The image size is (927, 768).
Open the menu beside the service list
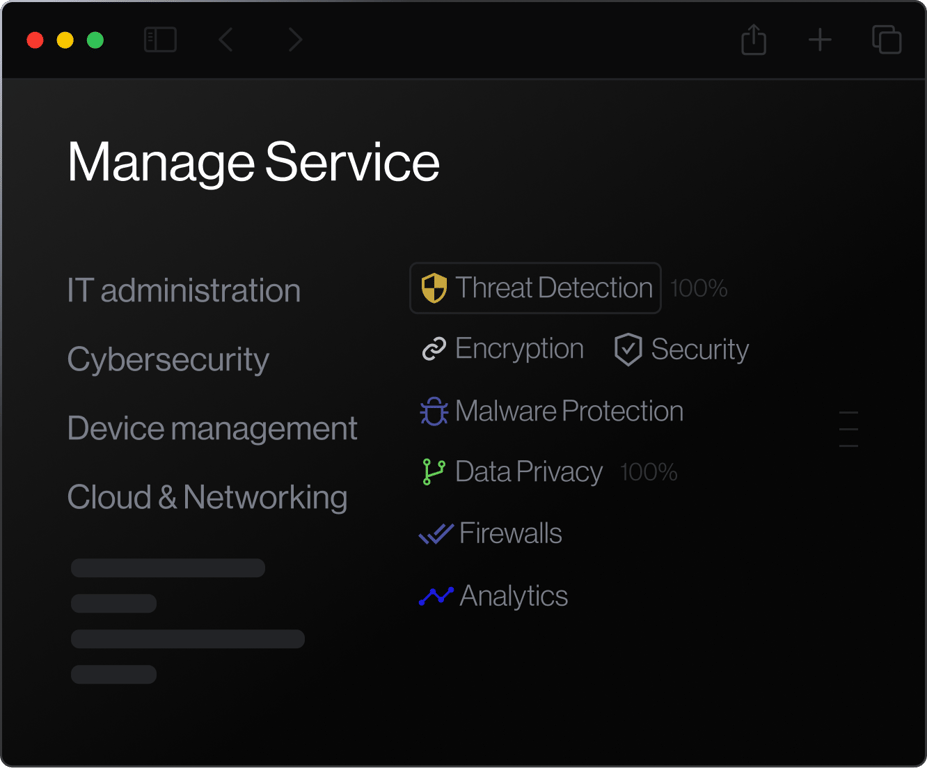pyautogui.click(x=848, y=428)
